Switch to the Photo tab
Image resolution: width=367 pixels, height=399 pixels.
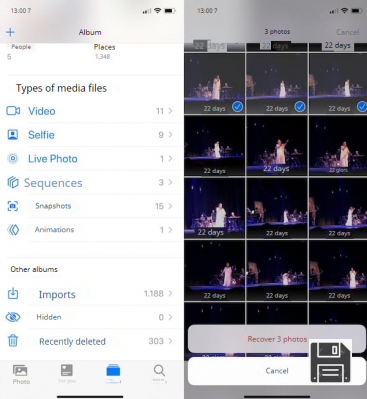(21, 374)
